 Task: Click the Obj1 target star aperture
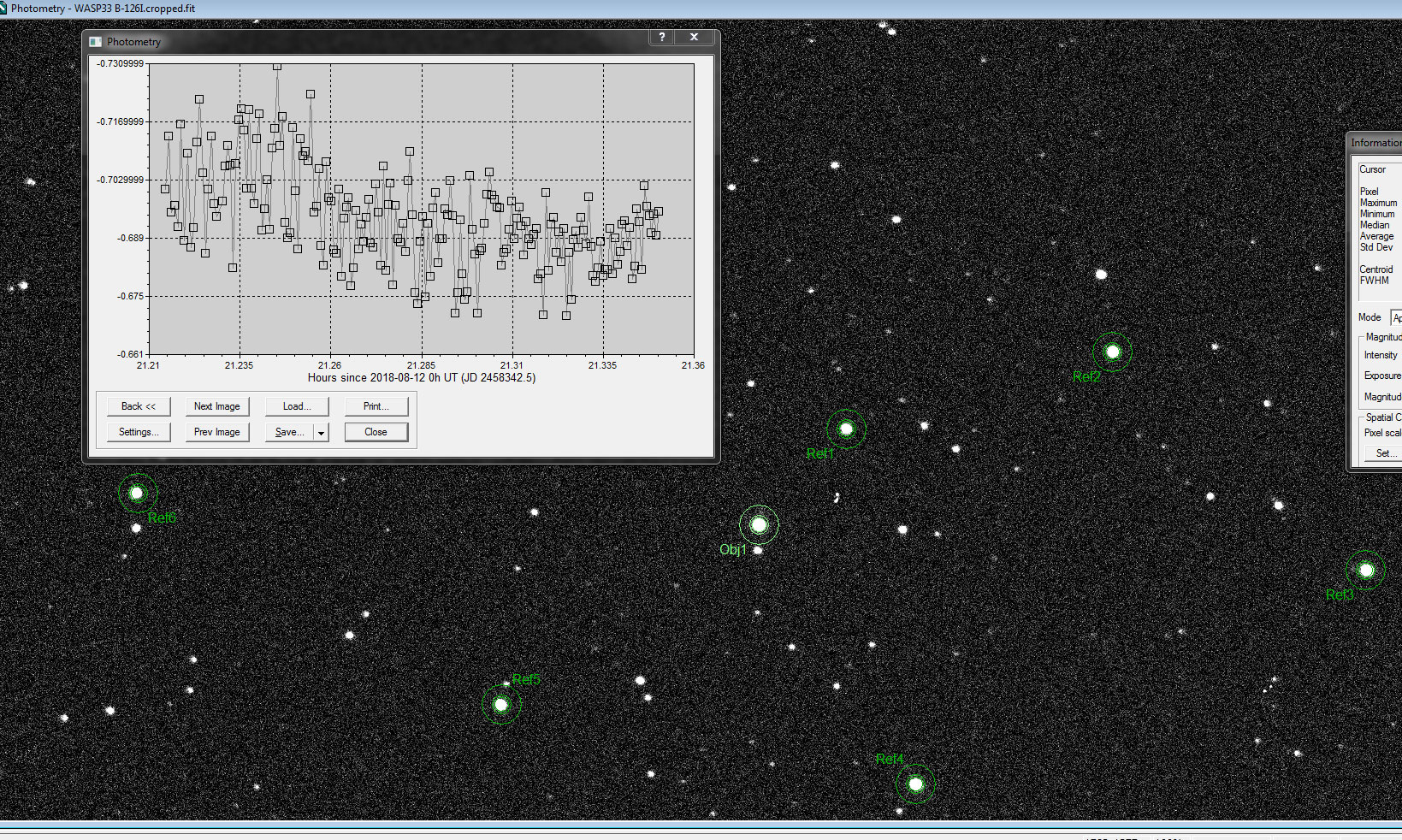point(759,524)
